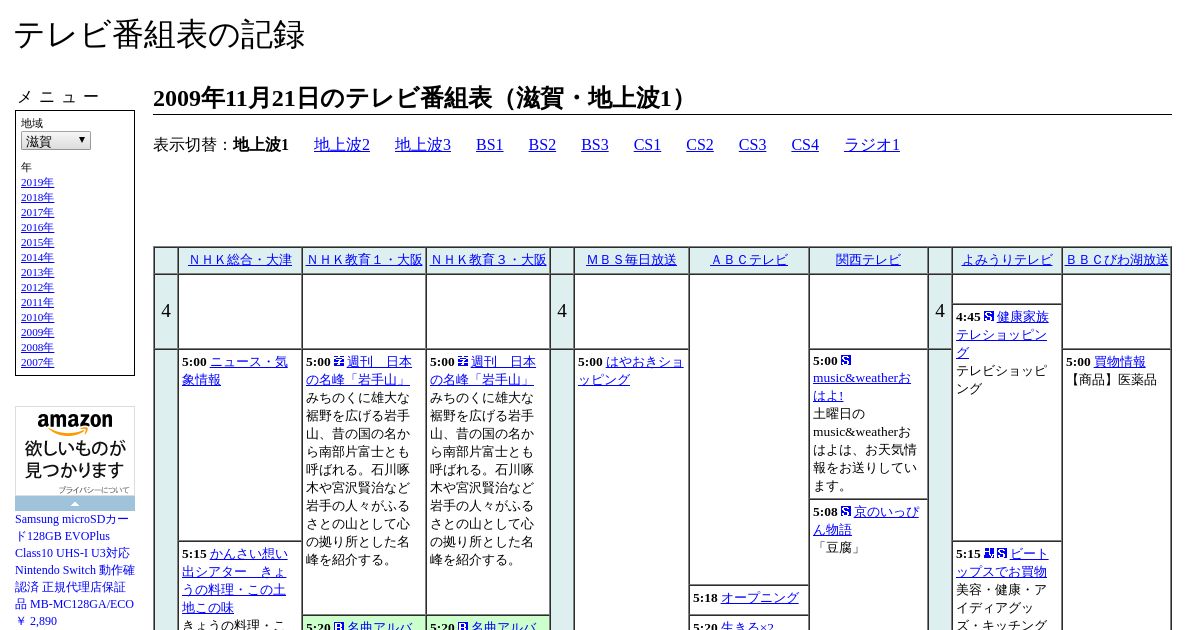Click the S icon beside music&weatherおはよ!
This screenshot has width=1200, height=630.
[x=846, y=360]
